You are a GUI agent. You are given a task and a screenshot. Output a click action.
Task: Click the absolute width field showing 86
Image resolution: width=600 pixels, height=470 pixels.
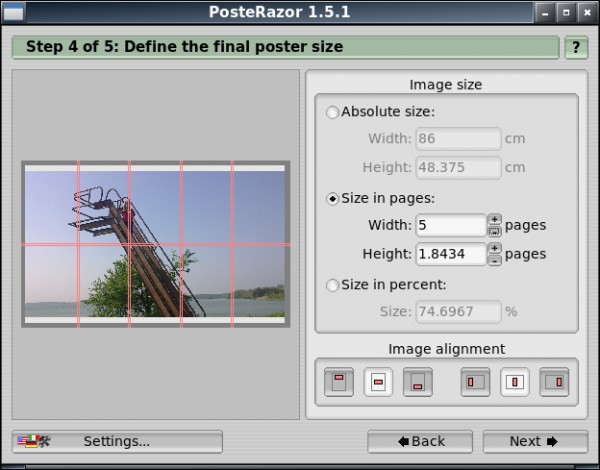pos(458,139)
